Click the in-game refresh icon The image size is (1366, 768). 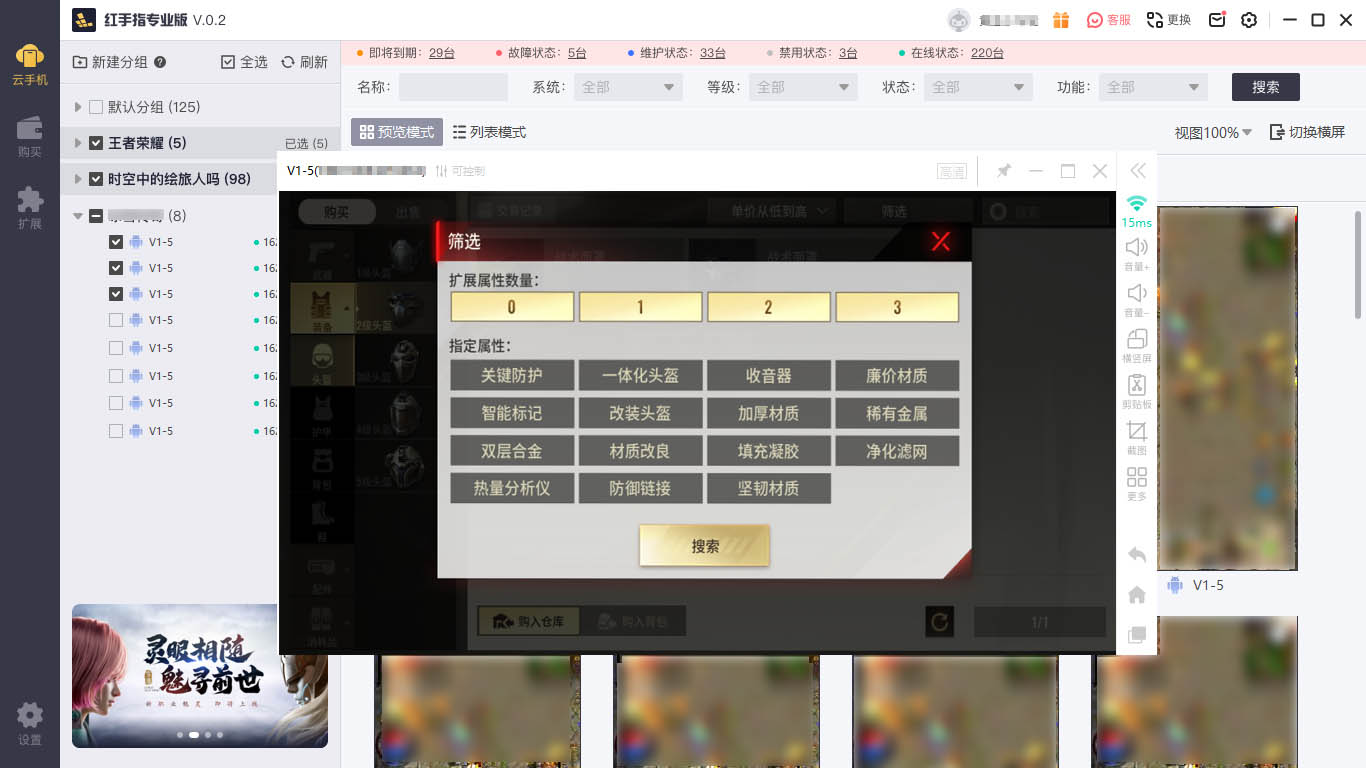[939, 622]
